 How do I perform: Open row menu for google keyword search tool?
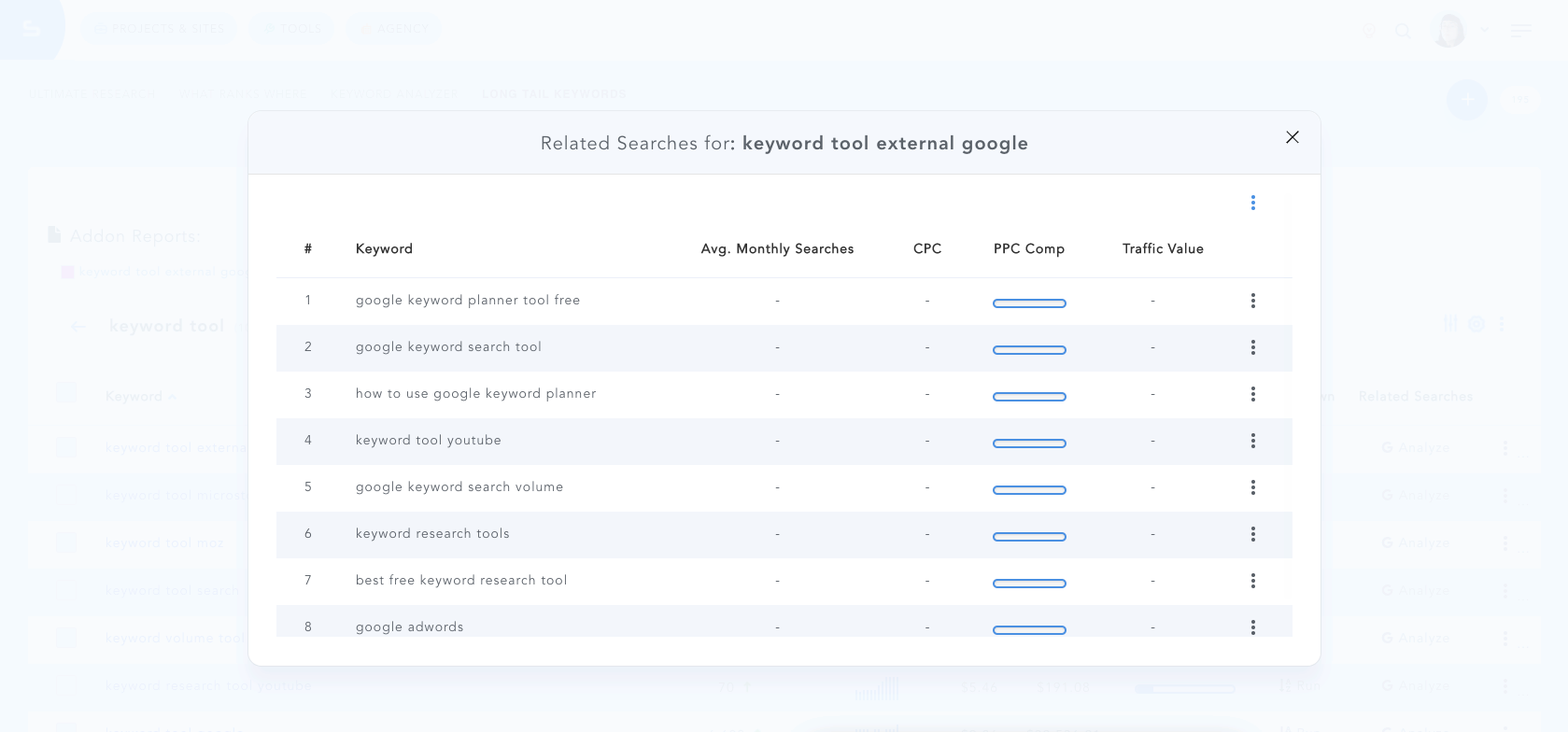coord(1253,347)
